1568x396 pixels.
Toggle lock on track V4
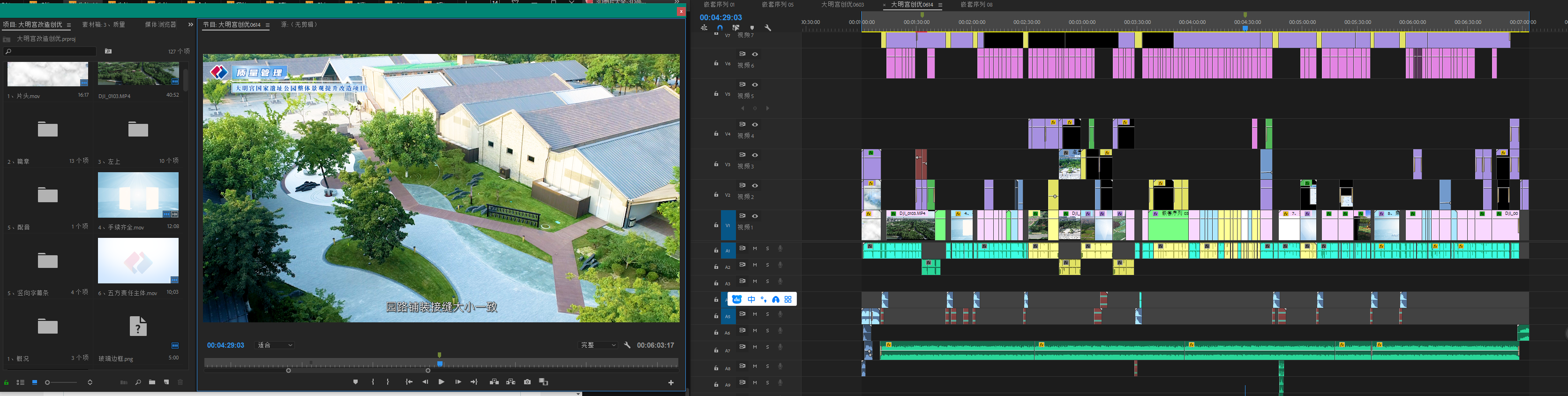click(716, 133)
